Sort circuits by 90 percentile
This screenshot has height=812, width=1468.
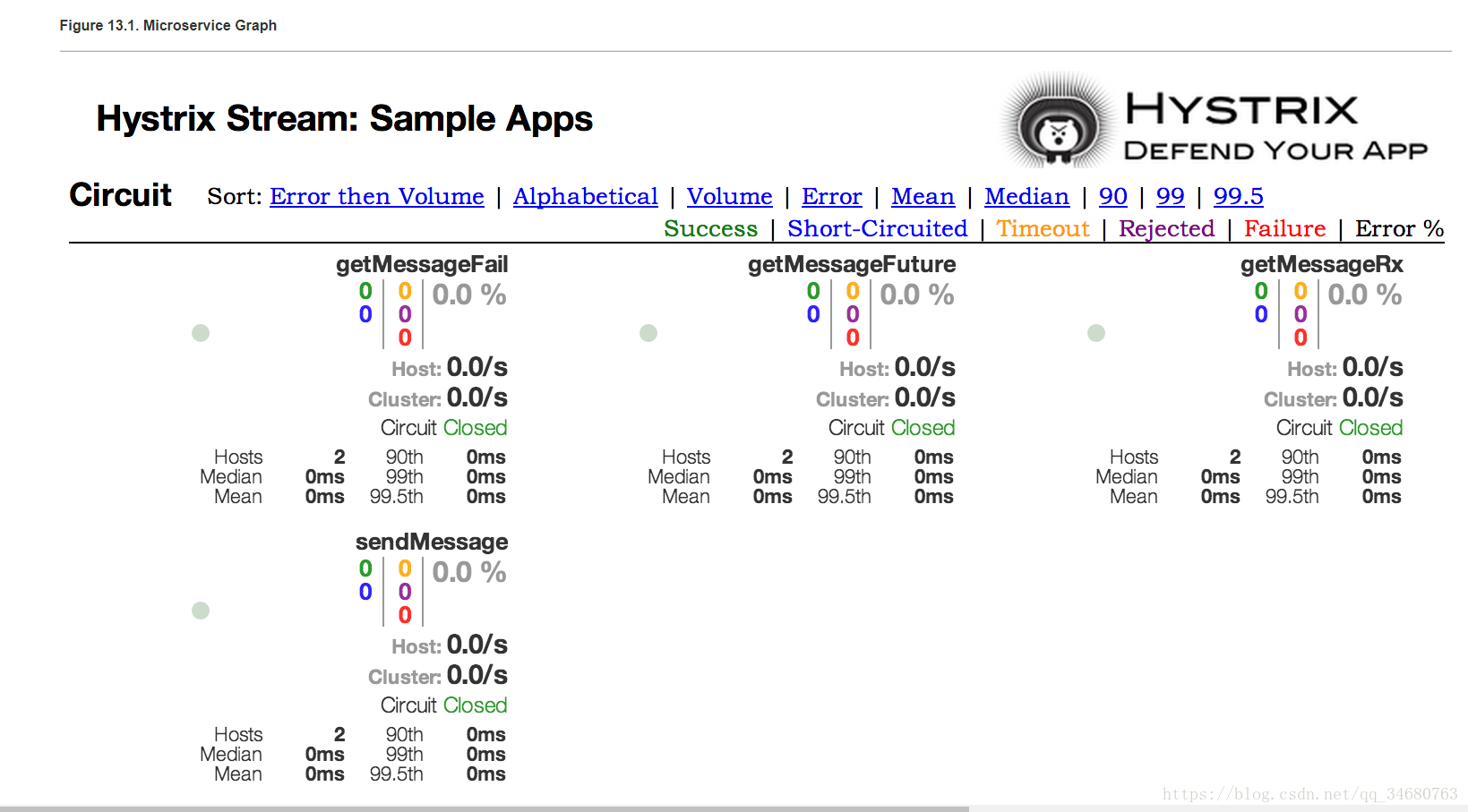(1113, 197)
